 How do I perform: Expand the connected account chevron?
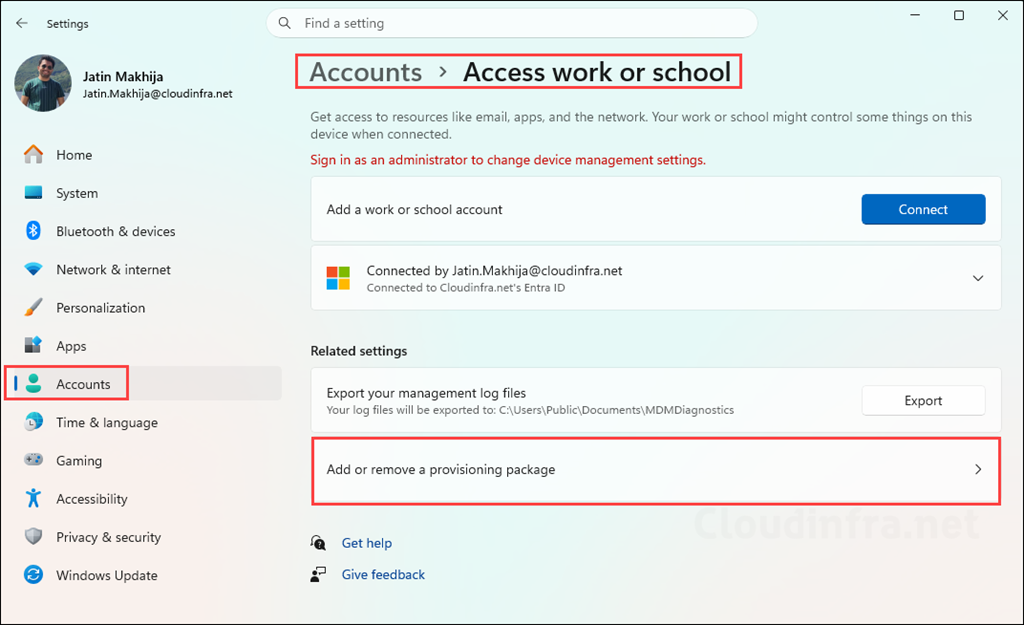[x=978, y=278]
